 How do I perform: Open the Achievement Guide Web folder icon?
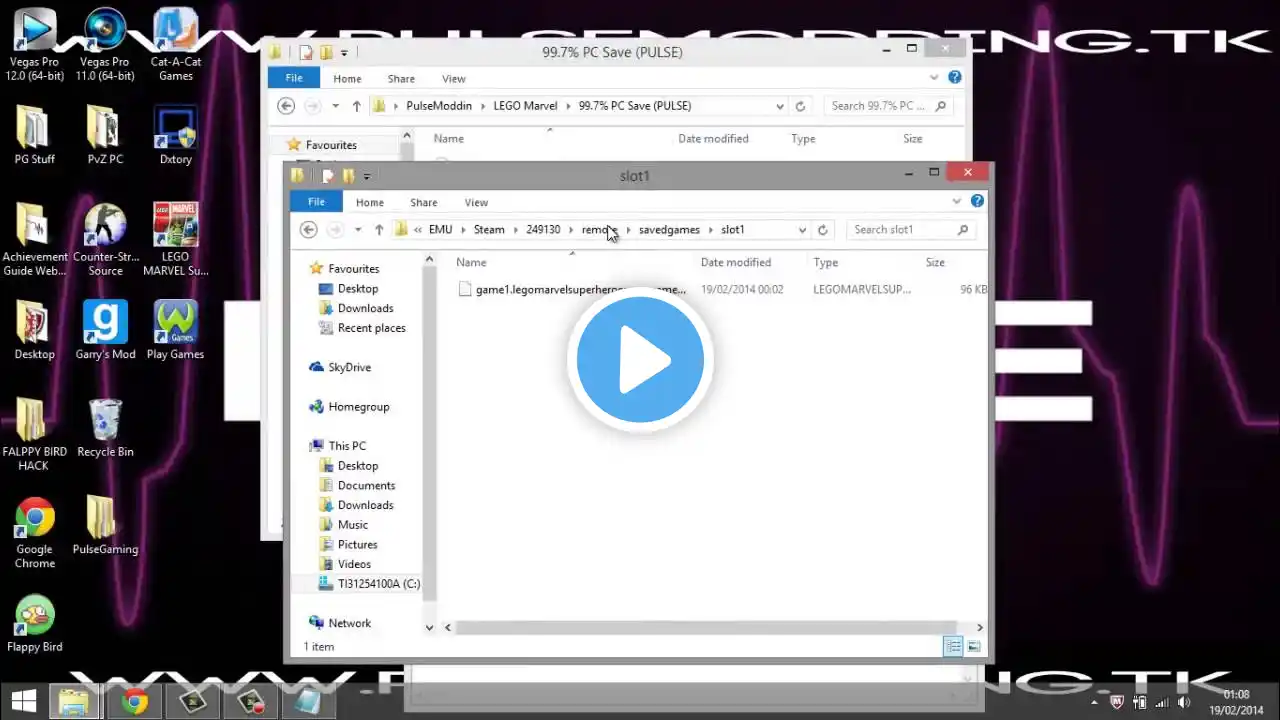tap(34, 240)
